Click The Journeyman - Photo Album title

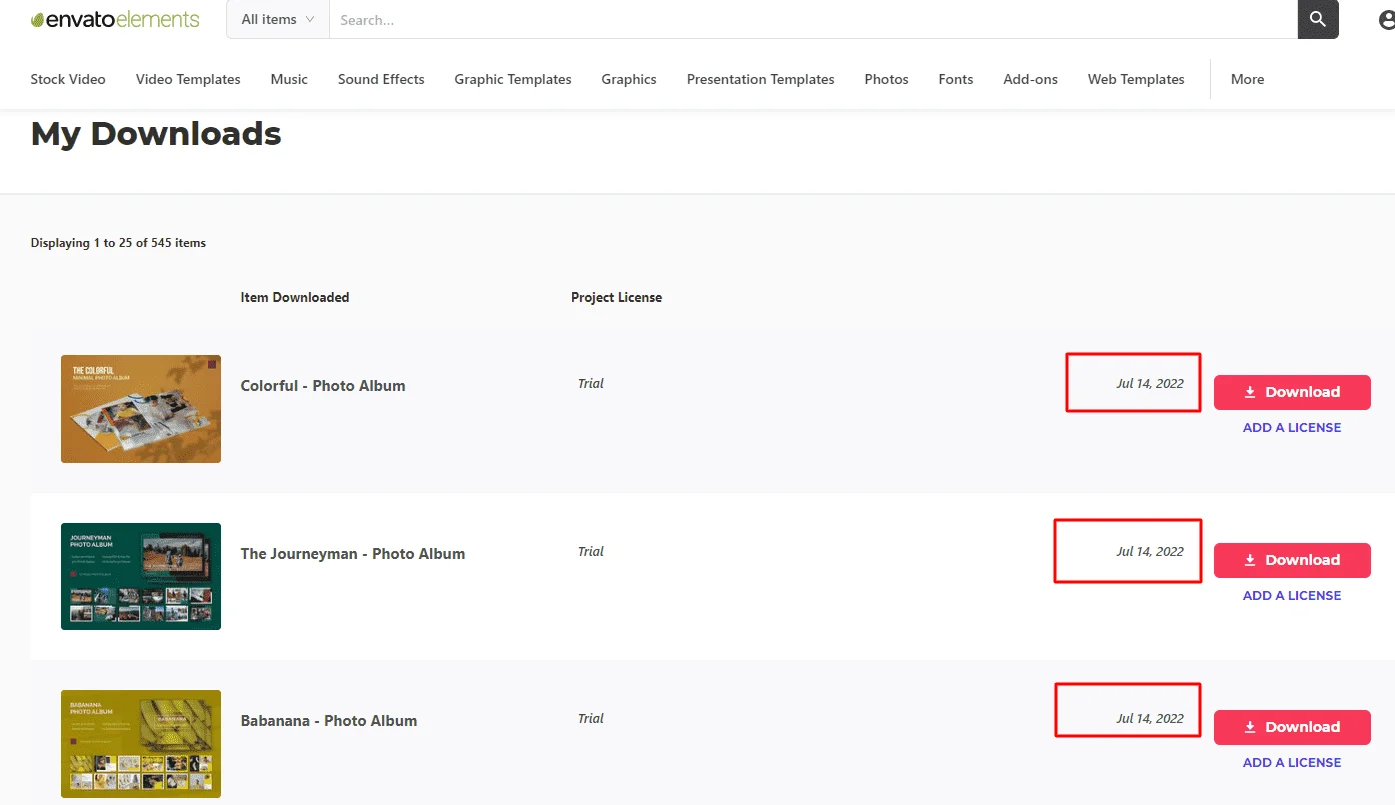pos(353,554)
